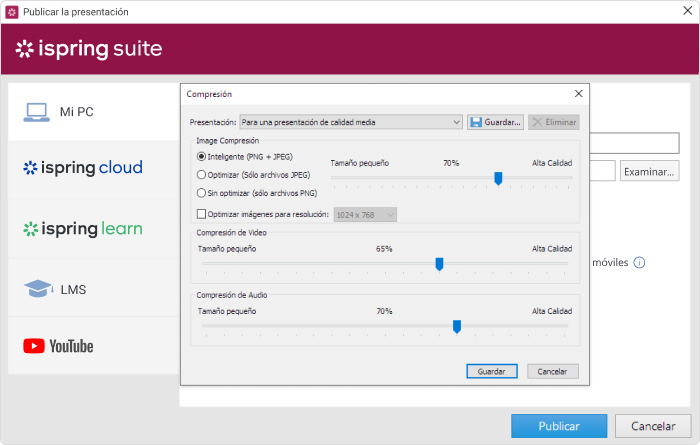This screenshot has height=445, width=700.
Task: Click Cancelar in Publicar la presentación window
Action: 653,426
